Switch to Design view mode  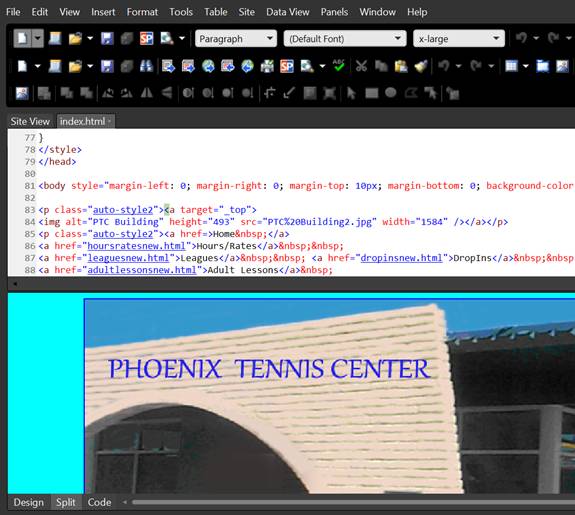[x=28, y=502]
